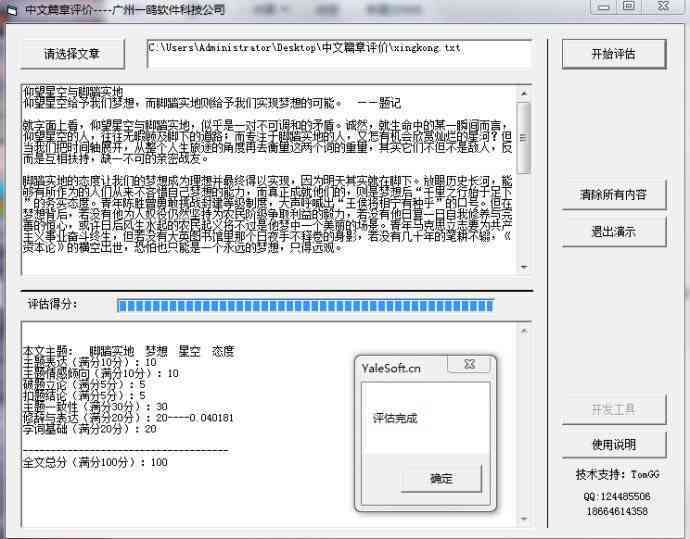This screenshot has height=539, width=690.
Task: Minimize the main application window
Action: (x=604, y=7)
